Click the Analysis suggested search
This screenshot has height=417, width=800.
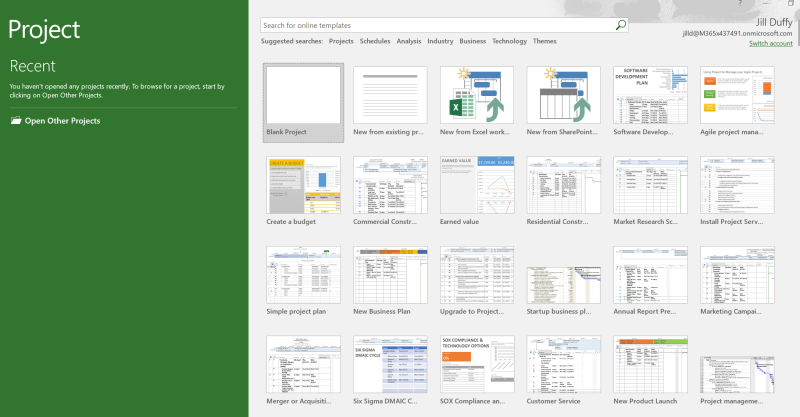pos(409,41)
